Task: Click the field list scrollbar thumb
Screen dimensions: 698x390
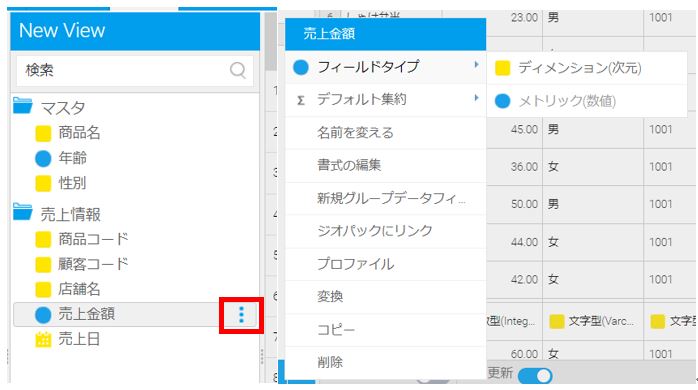Action: (270, 42)
